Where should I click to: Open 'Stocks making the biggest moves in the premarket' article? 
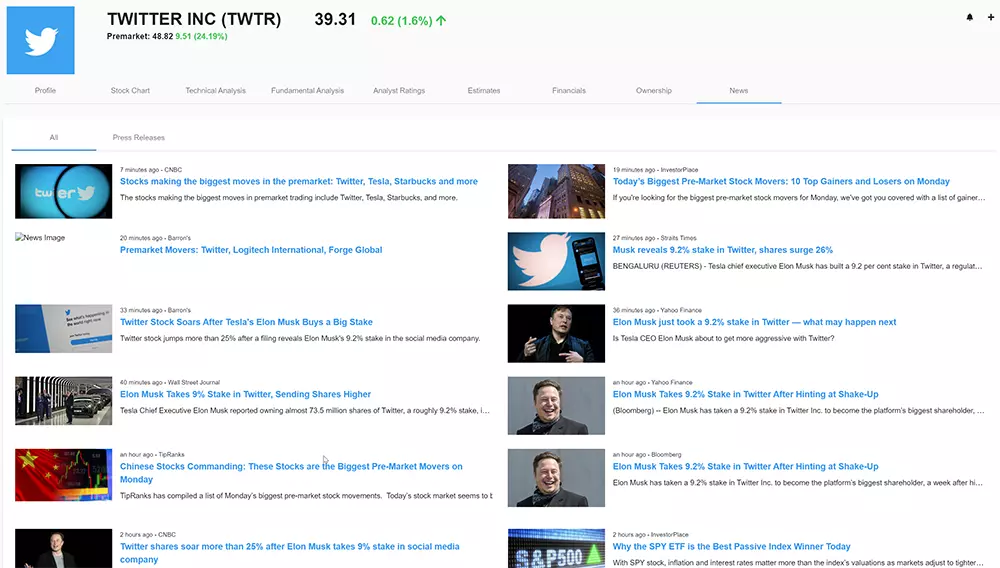(x=298, y=181)
